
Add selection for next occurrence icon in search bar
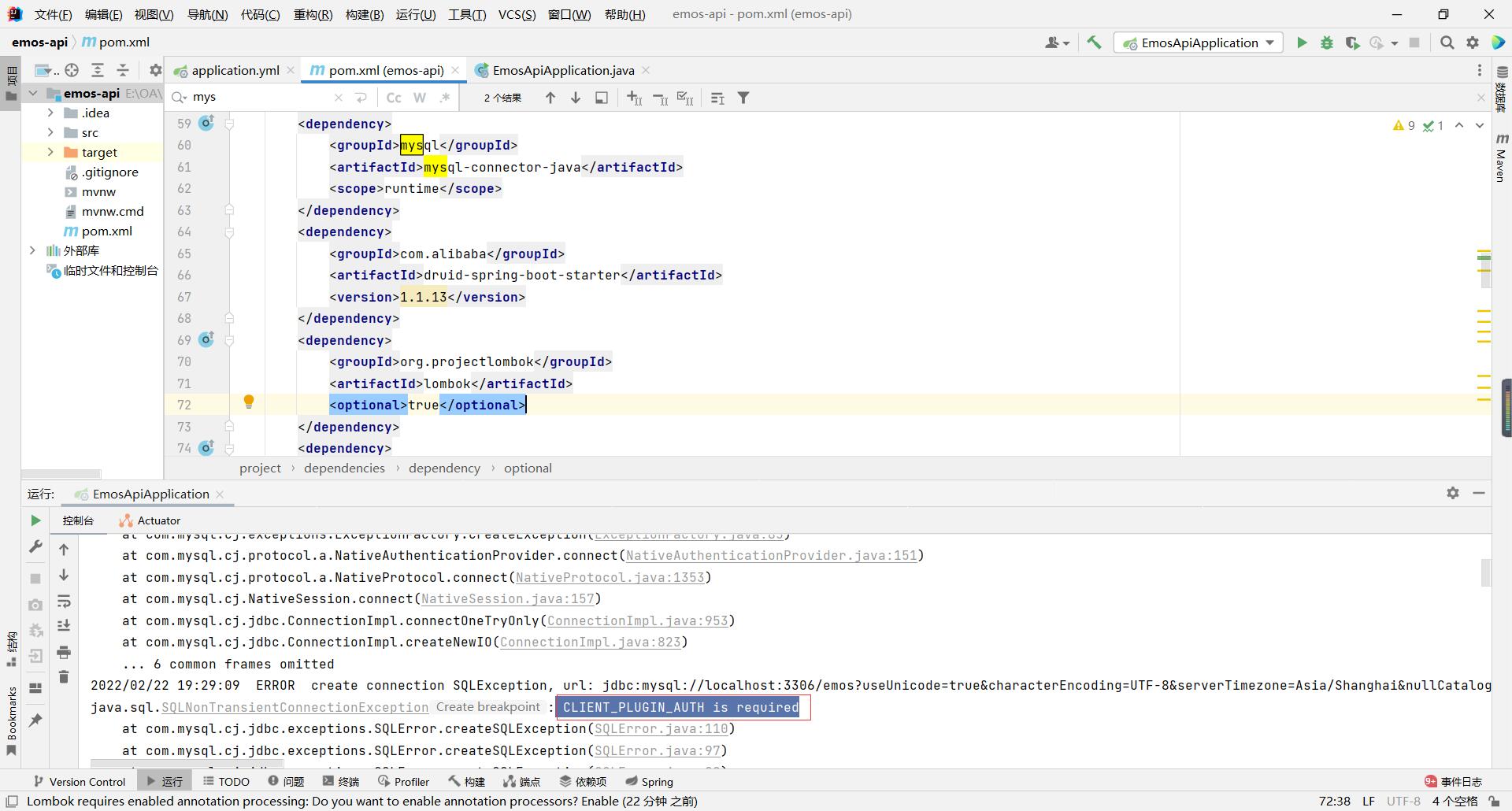pos(635,98)
